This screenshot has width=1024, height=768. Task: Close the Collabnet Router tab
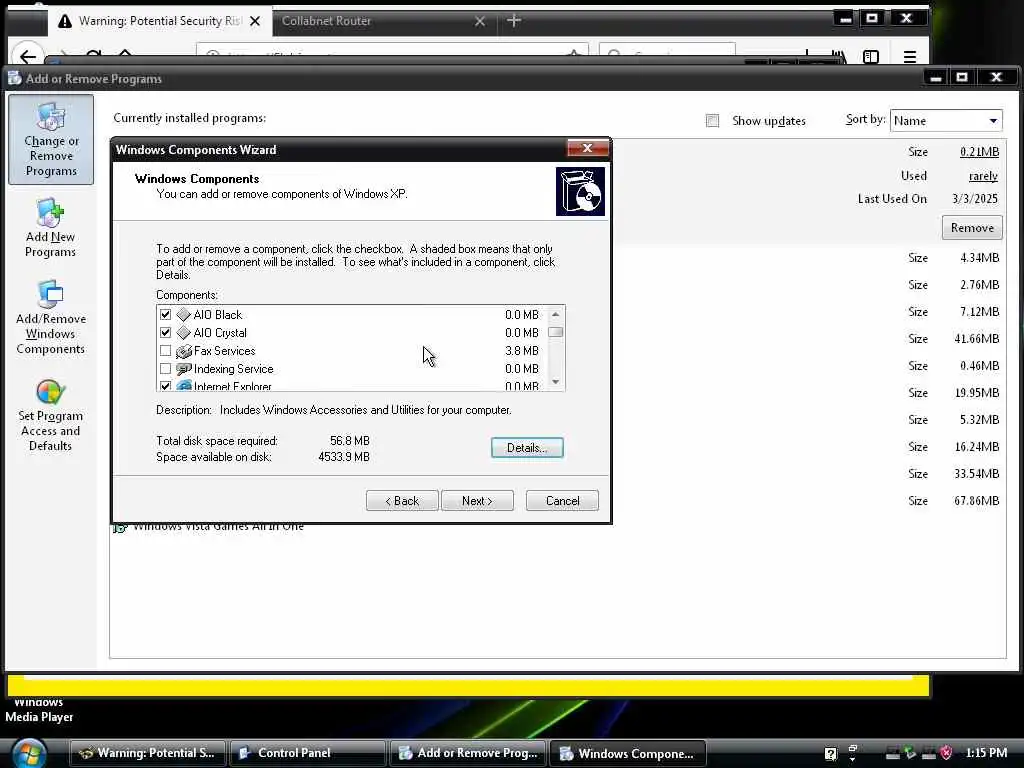[479, 22]
